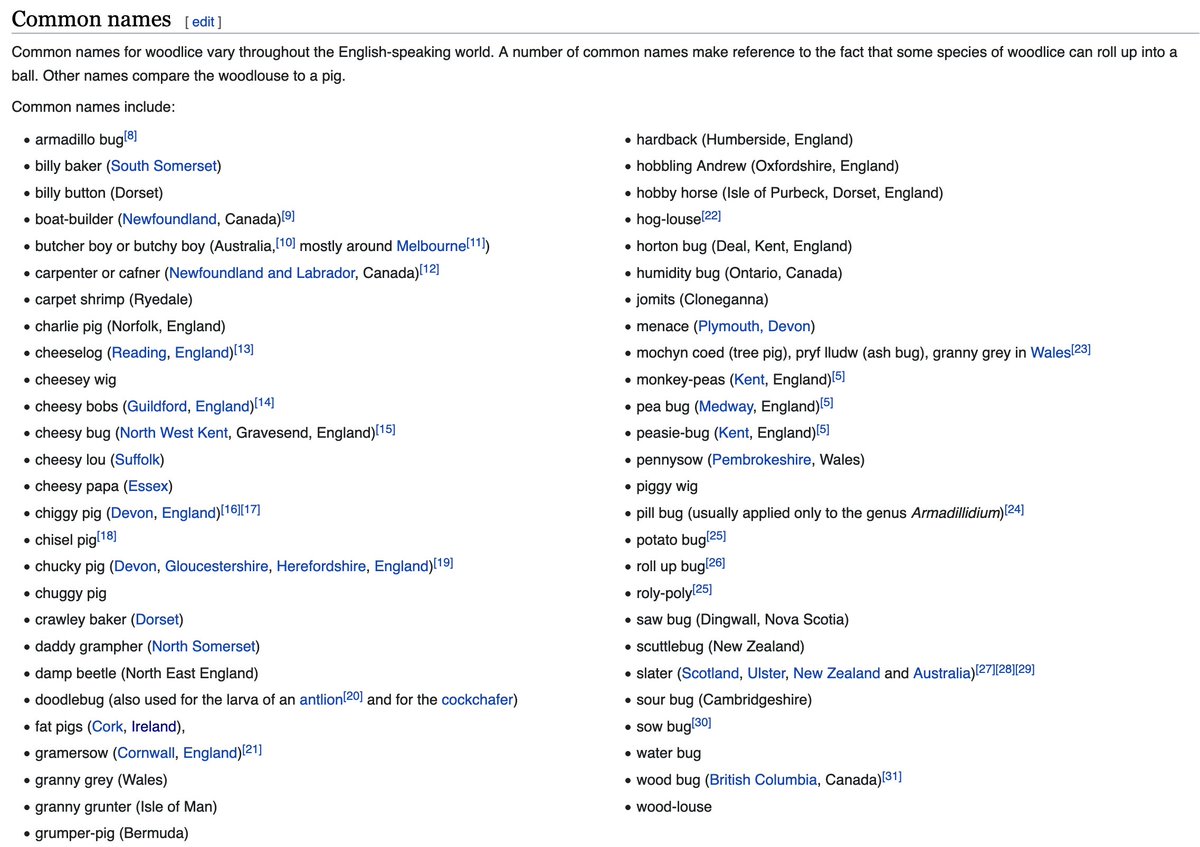
Task: Click the 'carpet shrimp (Ryedale)' list entry
Action: tap(114, 299)
